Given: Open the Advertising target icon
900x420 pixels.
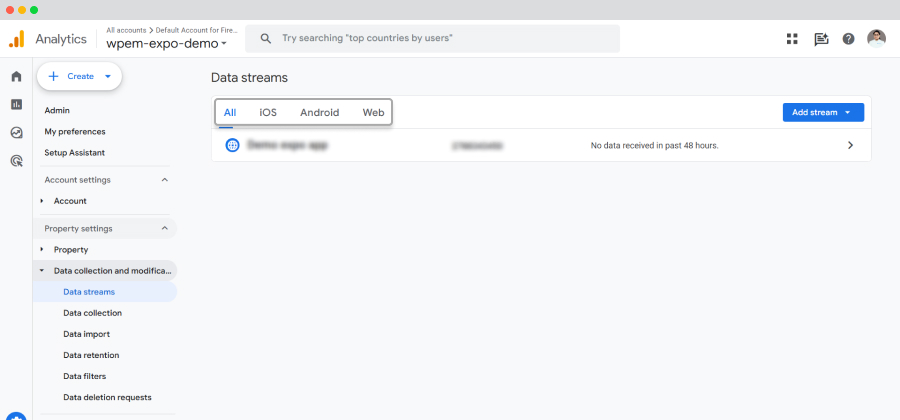Looking at the screenshot, I should pos(16,161).
